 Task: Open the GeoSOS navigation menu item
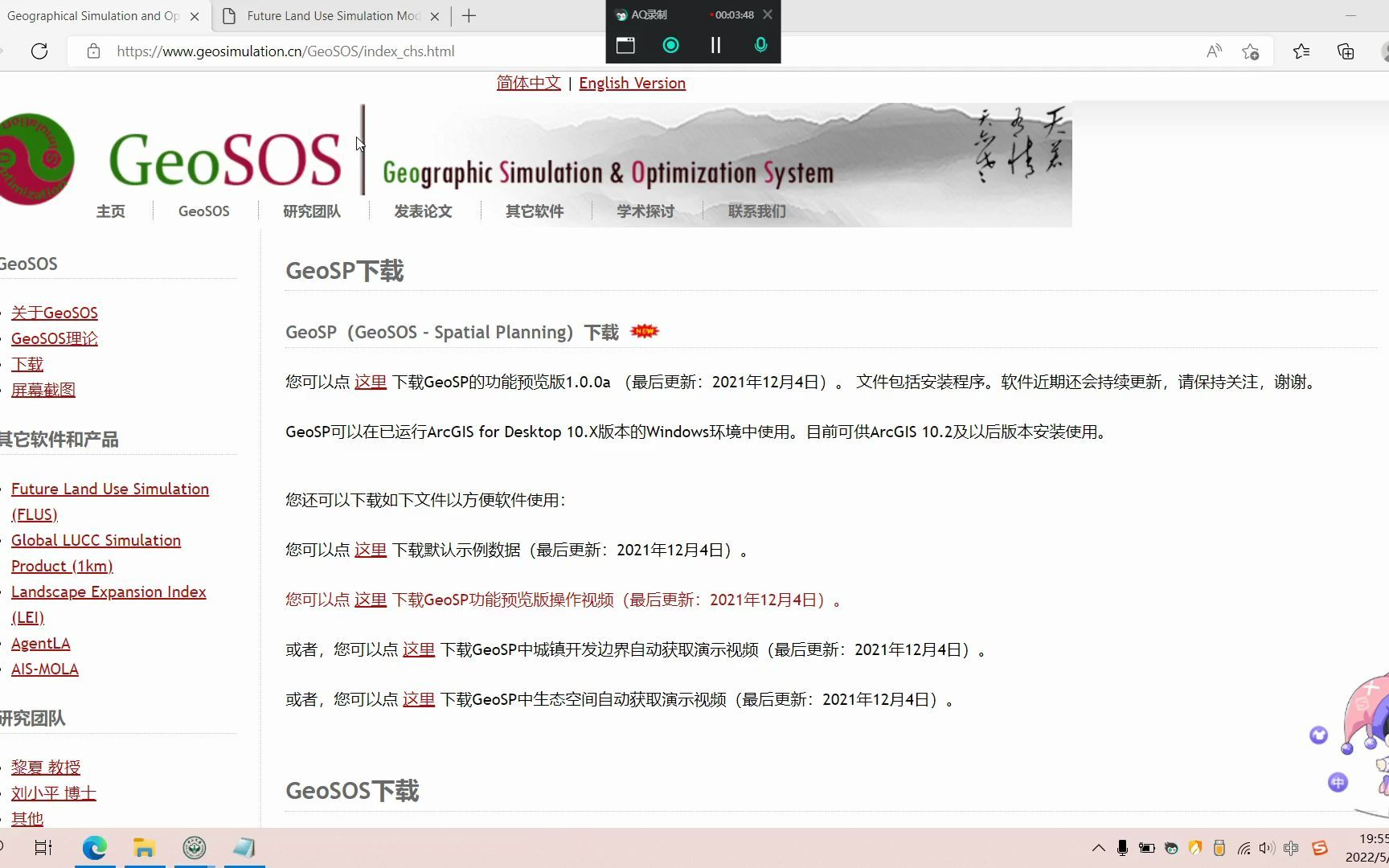(x=204, y=211)
